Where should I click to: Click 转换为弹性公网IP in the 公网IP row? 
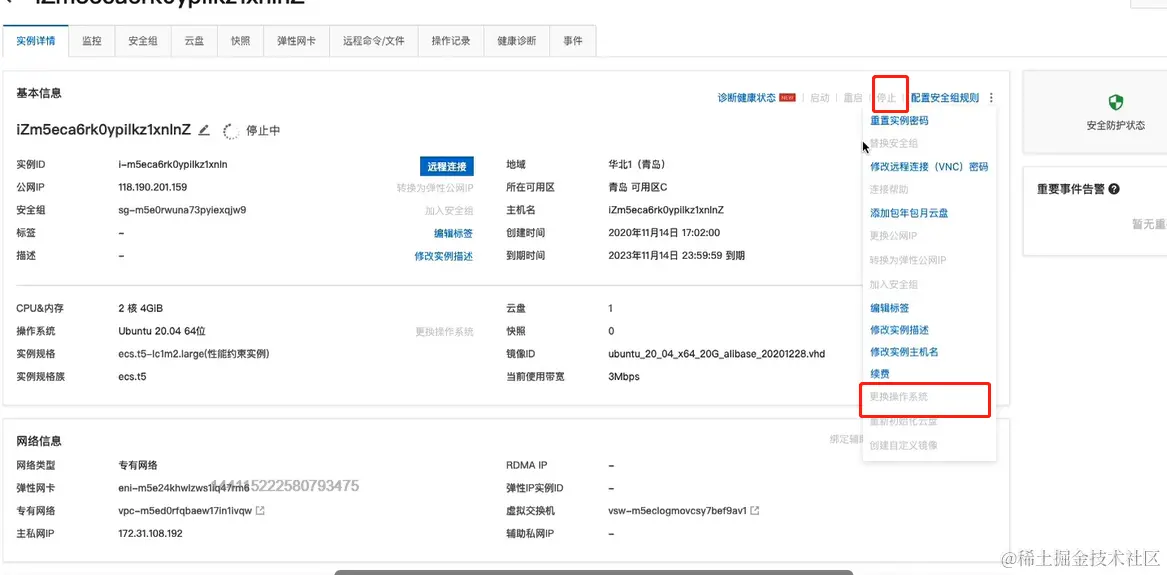tap(435, 187)
